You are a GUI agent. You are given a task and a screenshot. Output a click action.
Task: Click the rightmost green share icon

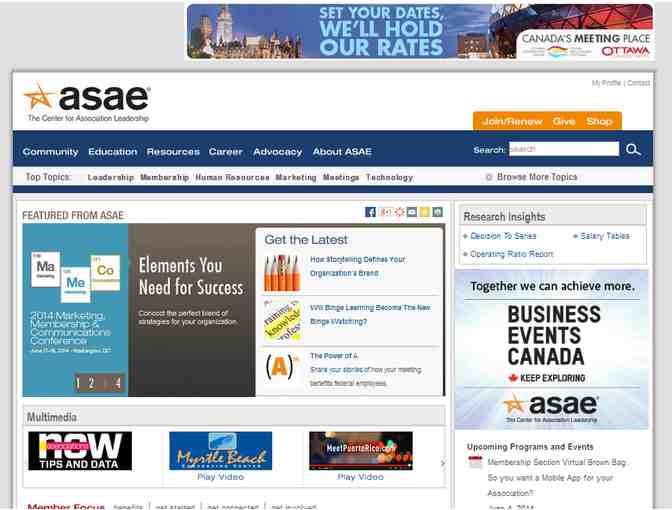437,212
